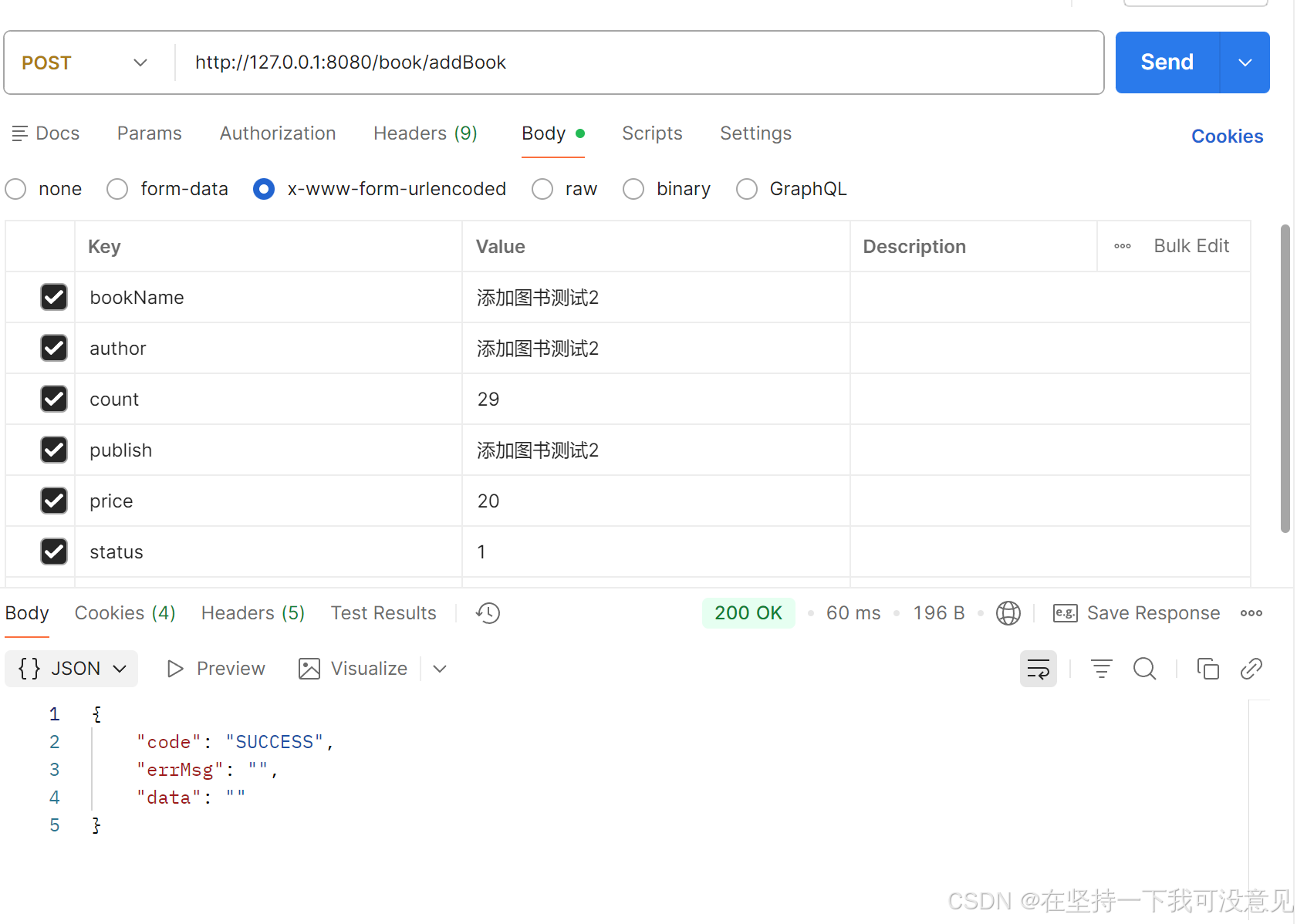The width and height of the screenshot is (1297, 924).
Task: Open the request Body tab
Action: [x=552, y=133]
